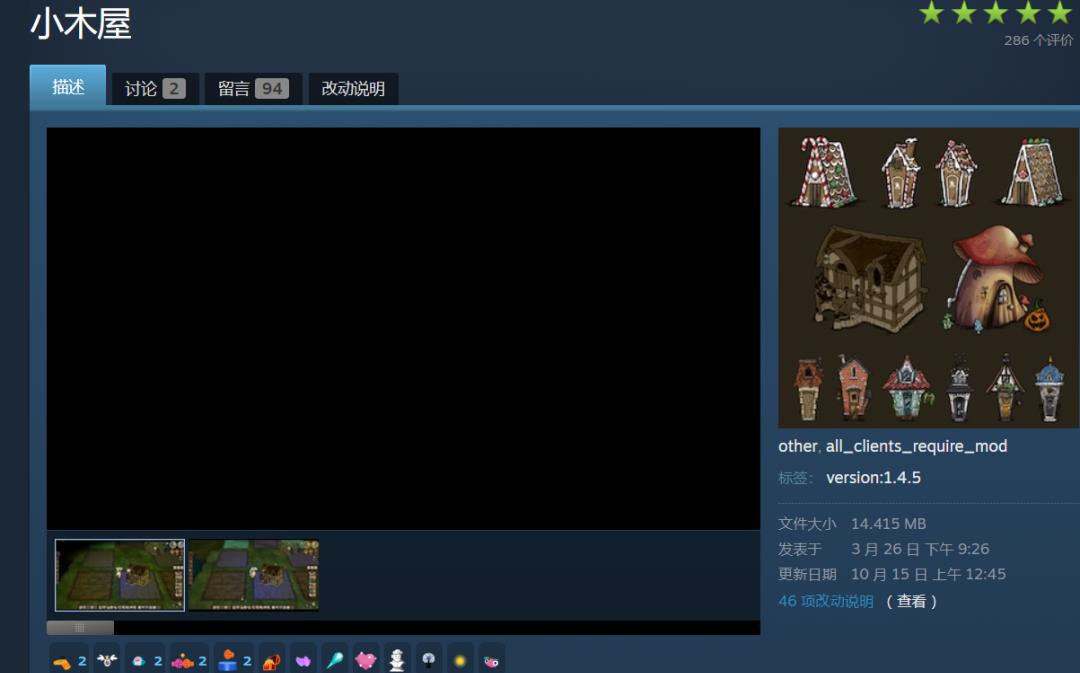Screen dimensions: 1080x673
Task: Open the 讨论 discussions tab
Action: [x=154, y=89]
